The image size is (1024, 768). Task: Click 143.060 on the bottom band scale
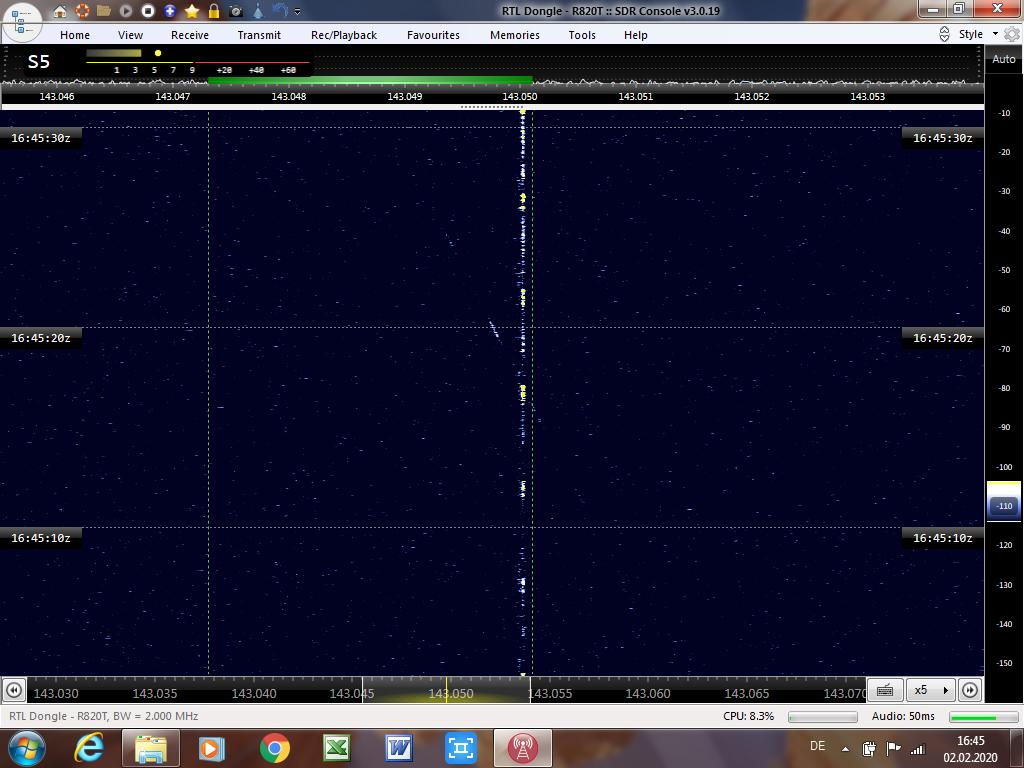point(648,694)
